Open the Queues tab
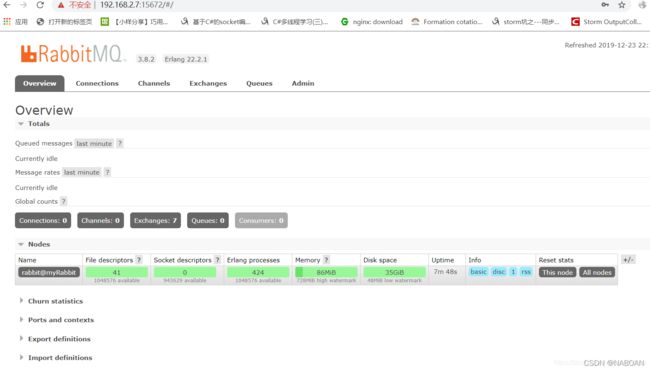The image size is (650, 370). pyautogui.click(x=259, y=83)
